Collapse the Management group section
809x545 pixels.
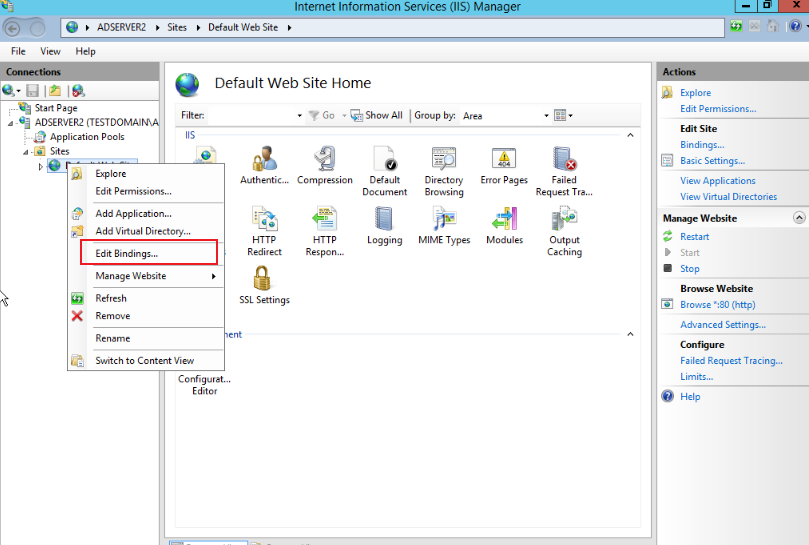(x=630, y=334)
